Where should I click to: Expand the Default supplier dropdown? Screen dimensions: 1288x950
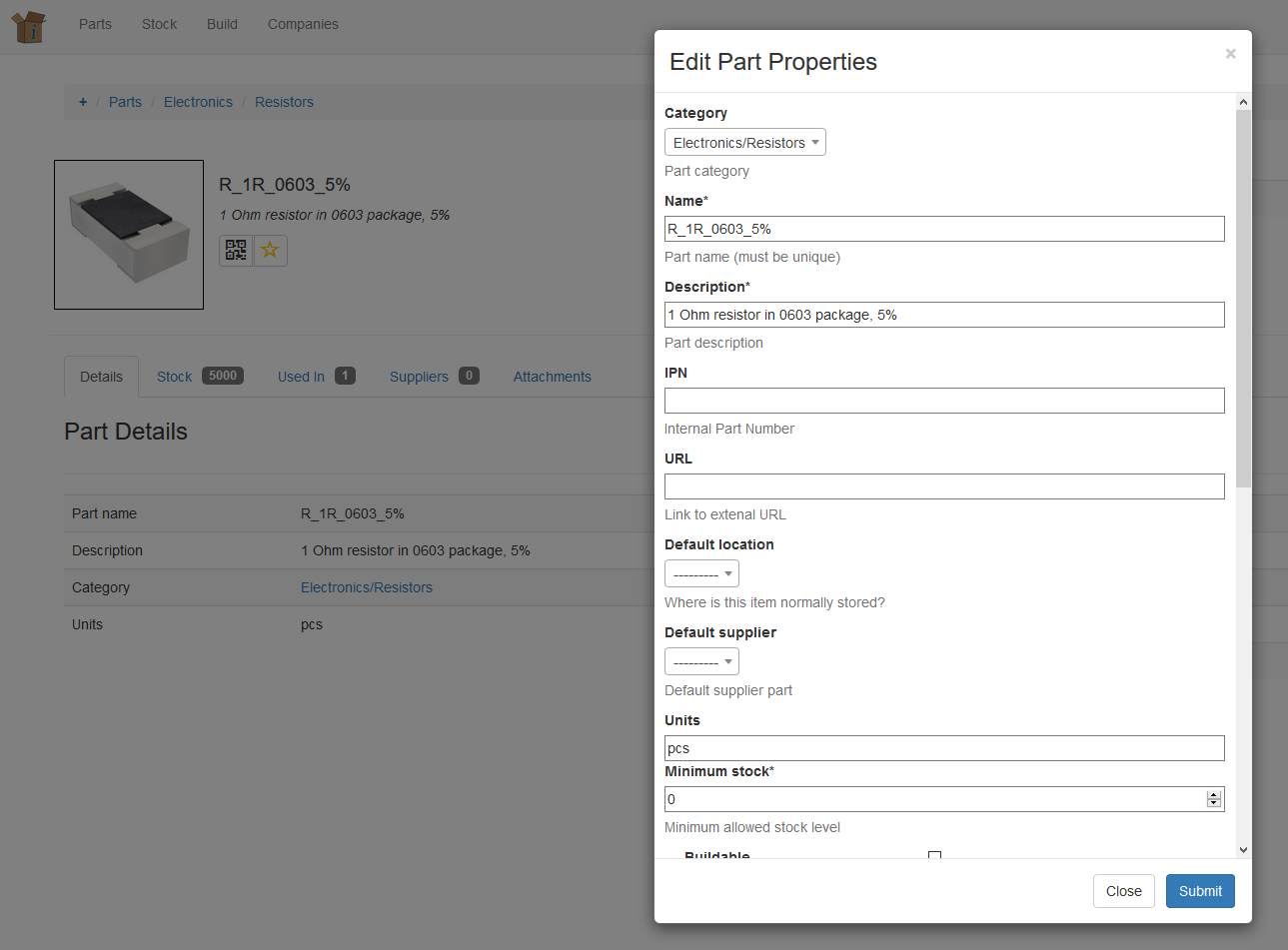[701, 662]
